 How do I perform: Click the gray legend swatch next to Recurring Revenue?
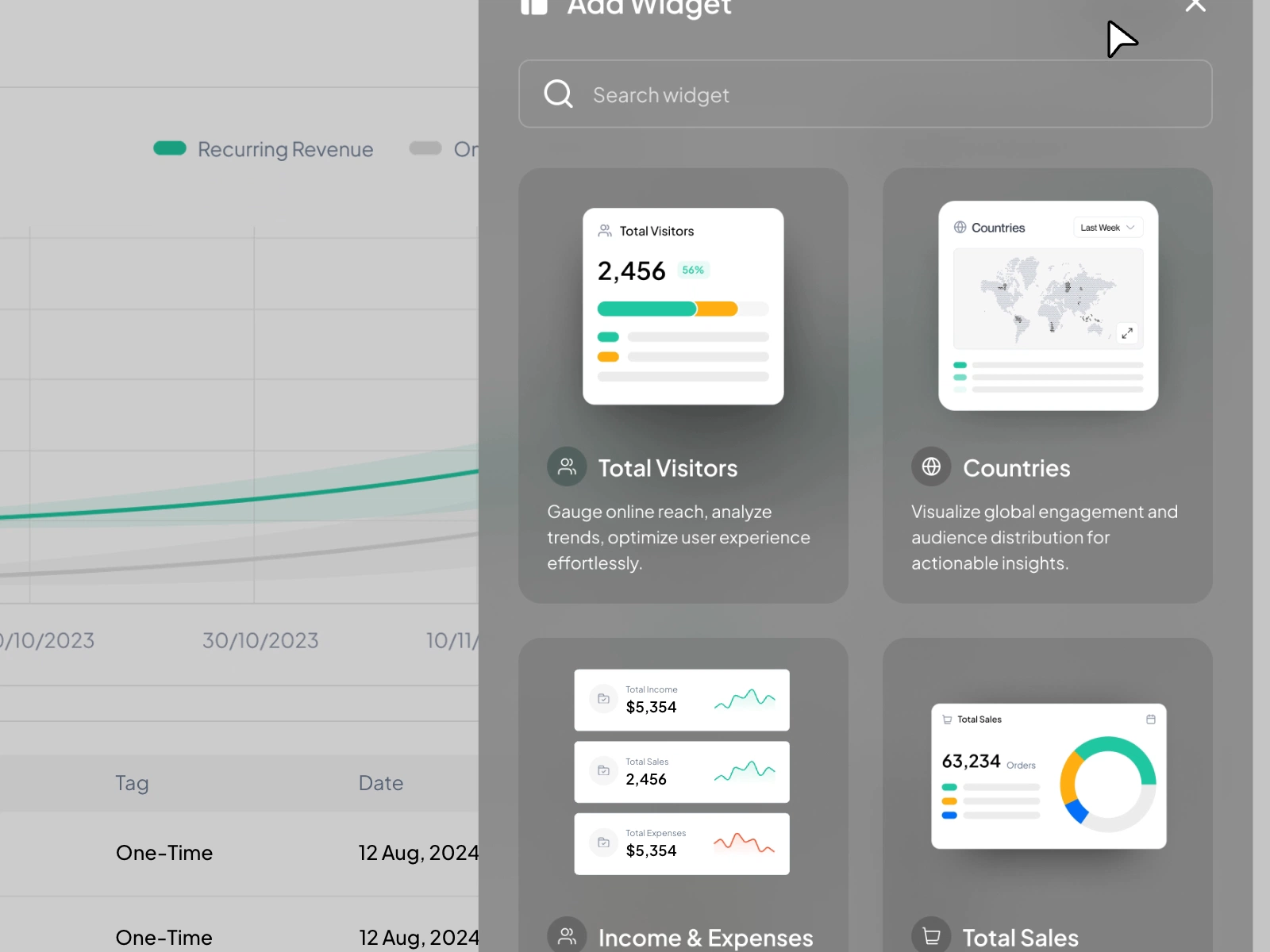tap(425, 148)
